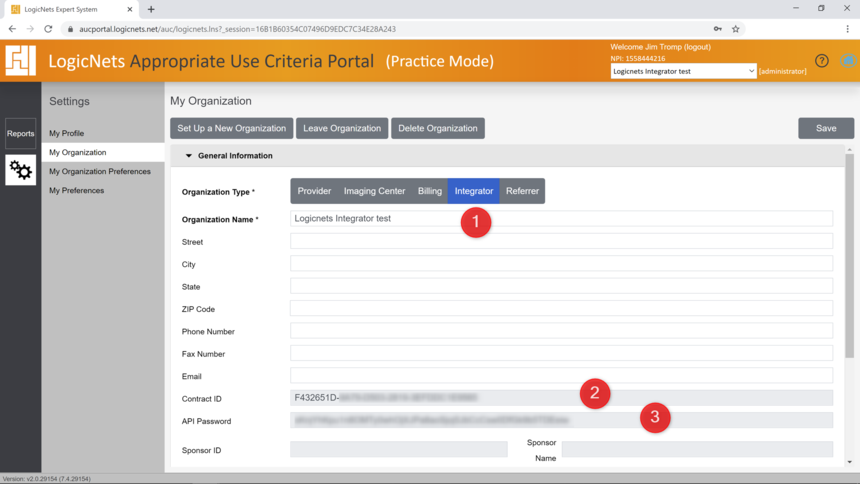Click the scrollbar down arrow
The width and height of the screenshot is (860, 484).
pos(850,462)
